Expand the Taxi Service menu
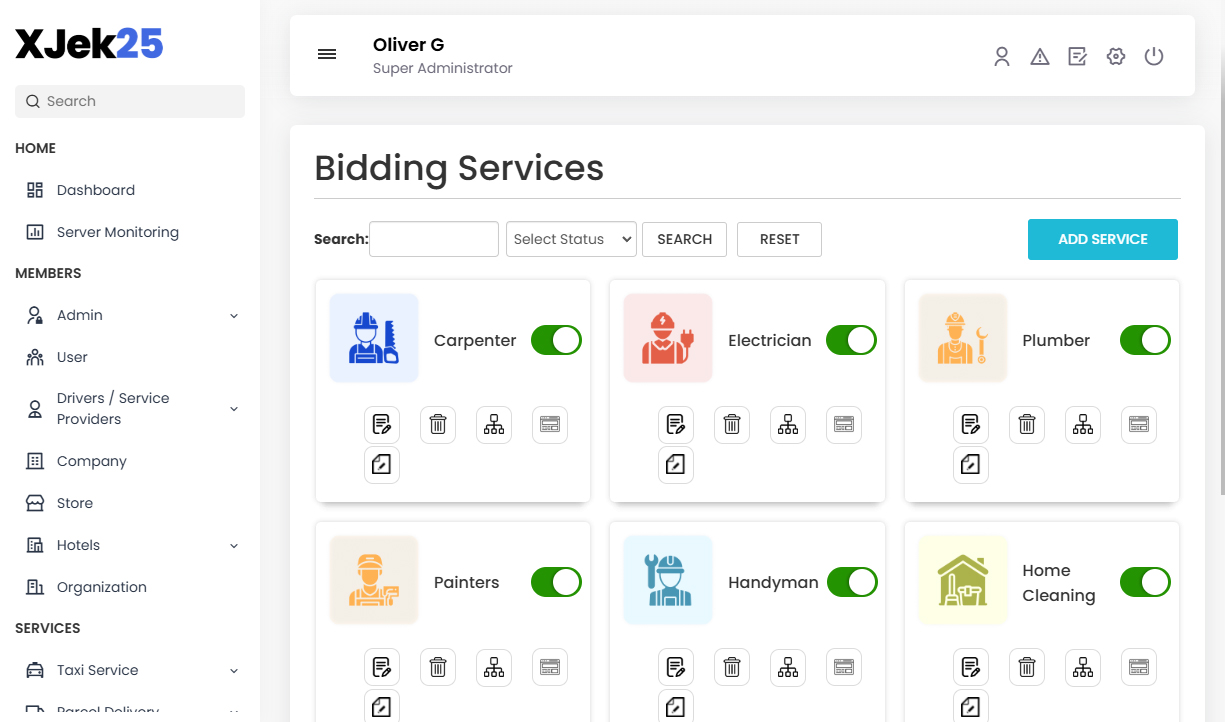The height and width of the screenshot is (722, 1225). tap(130, 670)
